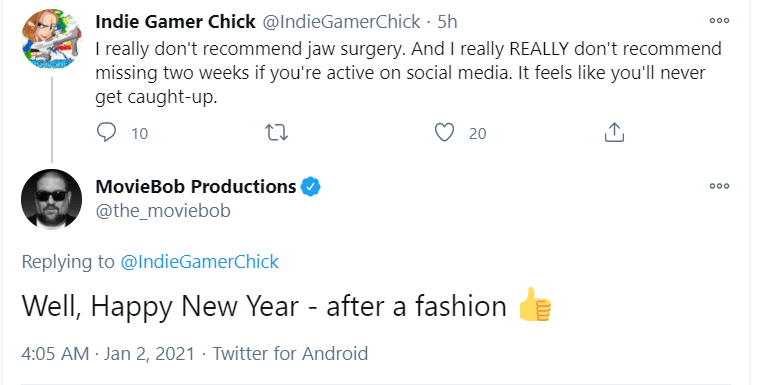Click the like count of 20
760x385 pixels.
tap(477, 133)
